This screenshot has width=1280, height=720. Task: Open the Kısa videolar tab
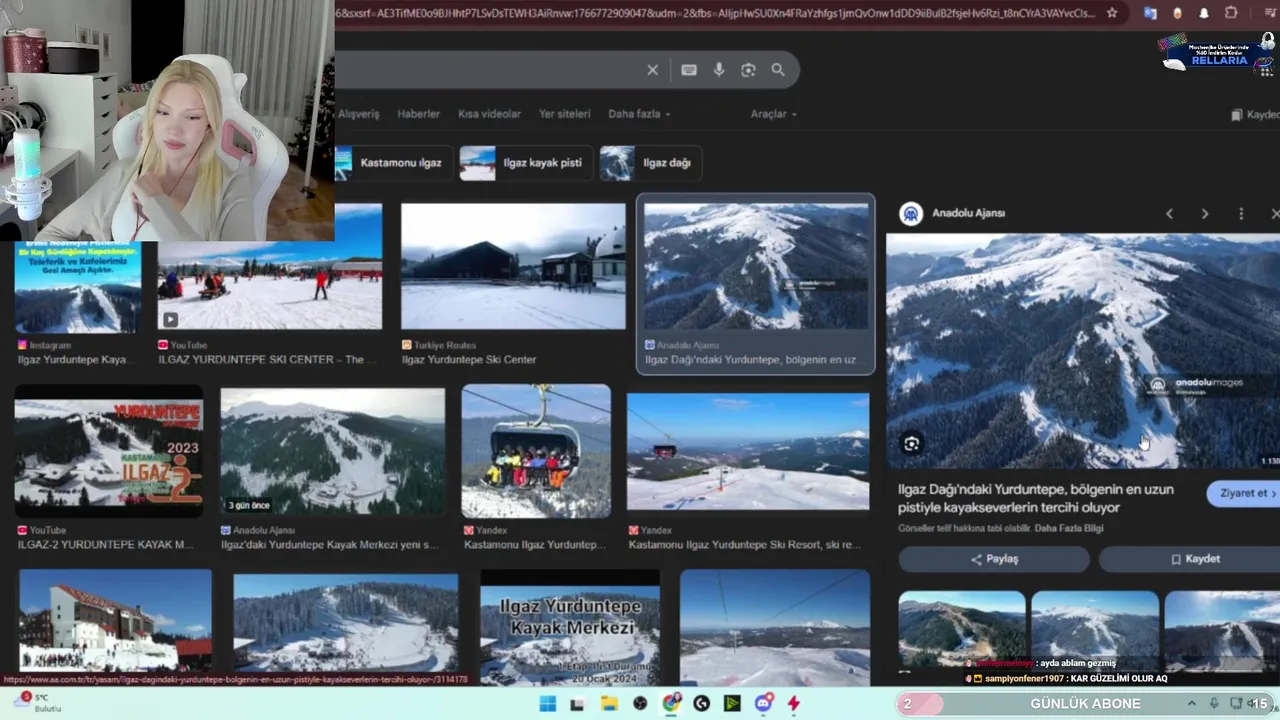click(x=489, y=114)
